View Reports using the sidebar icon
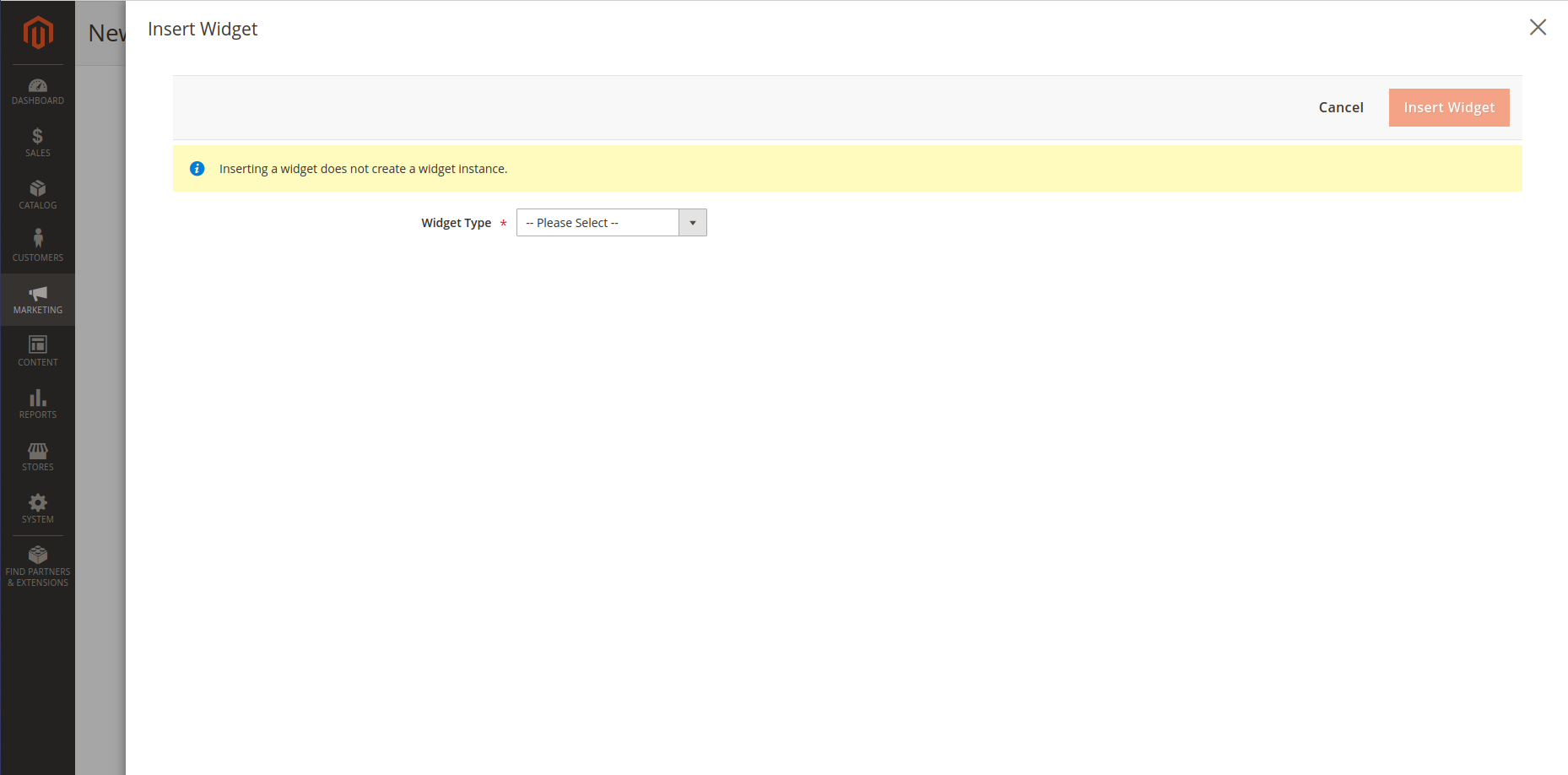1568x775 pixels. click(x=38, y=403)
